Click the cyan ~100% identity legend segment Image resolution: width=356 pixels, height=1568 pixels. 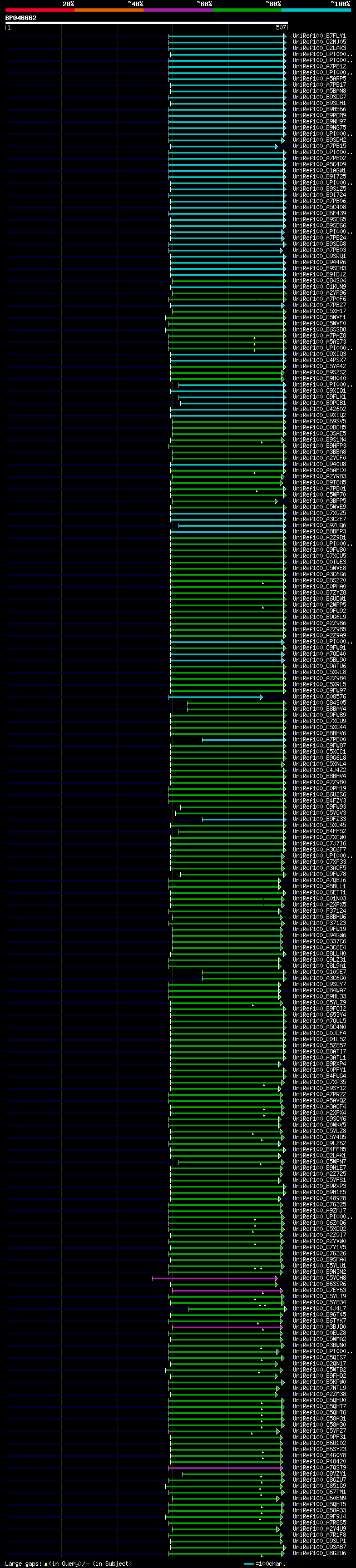pyautogui.click(x=317, y=10)
